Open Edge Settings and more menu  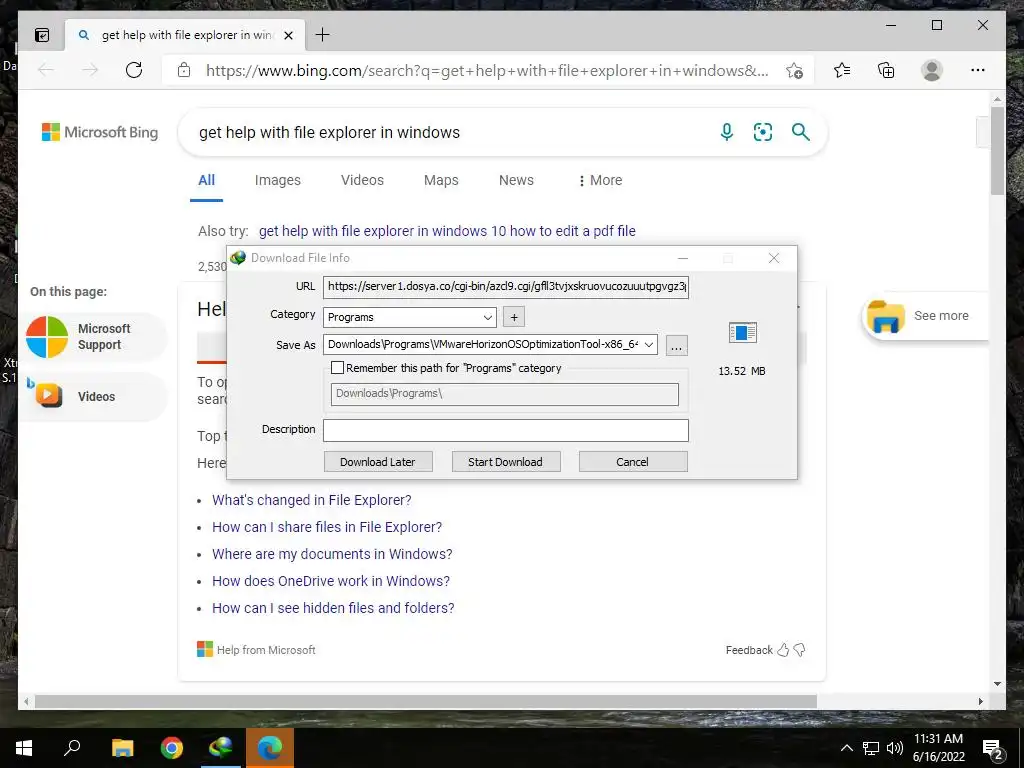tap(978, 70)
